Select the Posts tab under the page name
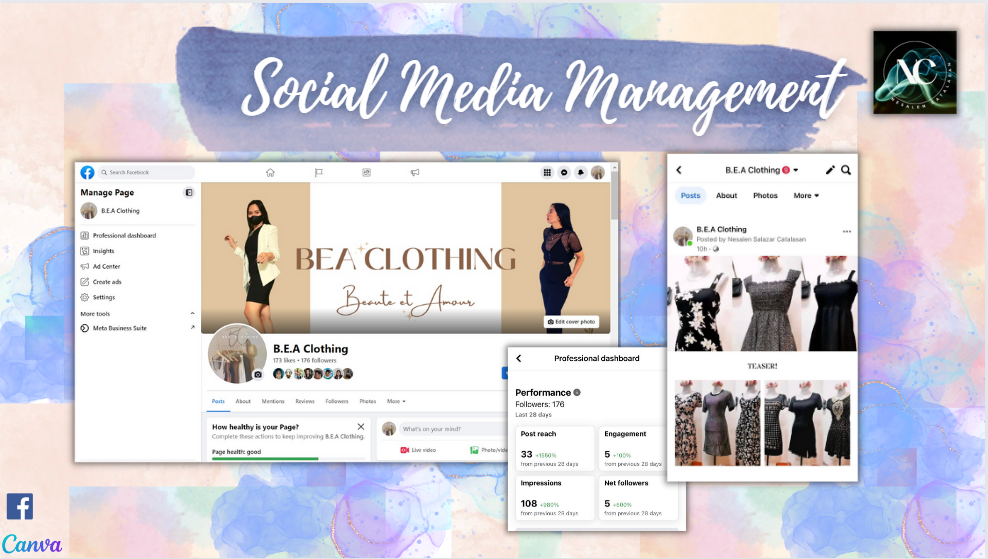This screenshot has height=559, width=988. pyautogui.click(x=218, y=401)
